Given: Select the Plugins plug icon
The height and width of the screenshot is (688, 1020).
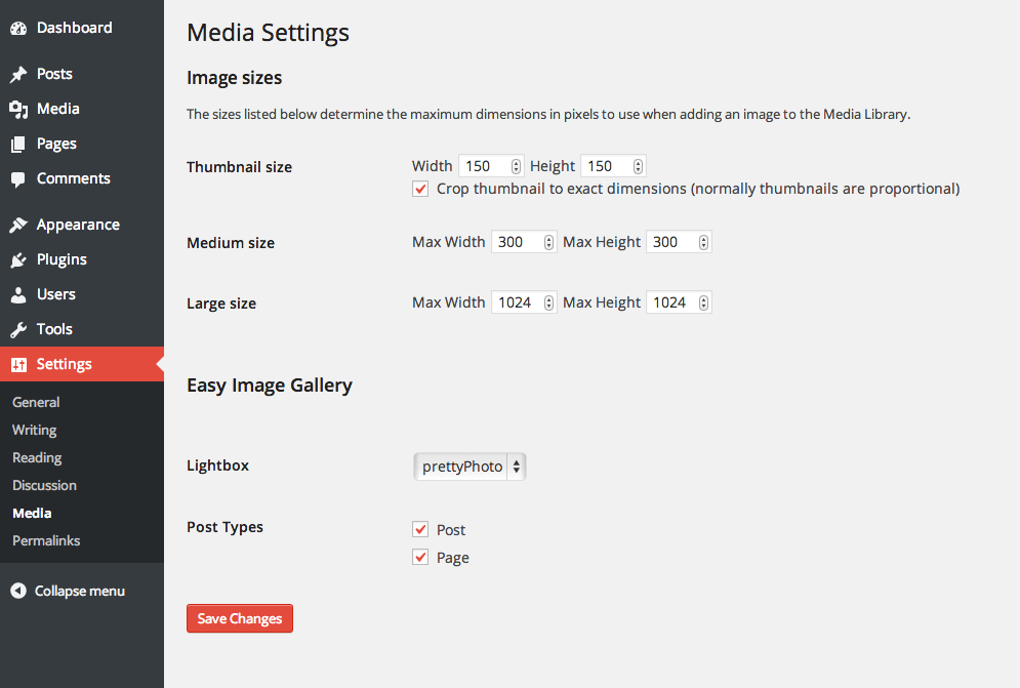Looking at the screenshot, I should click(x=17, y=259).
